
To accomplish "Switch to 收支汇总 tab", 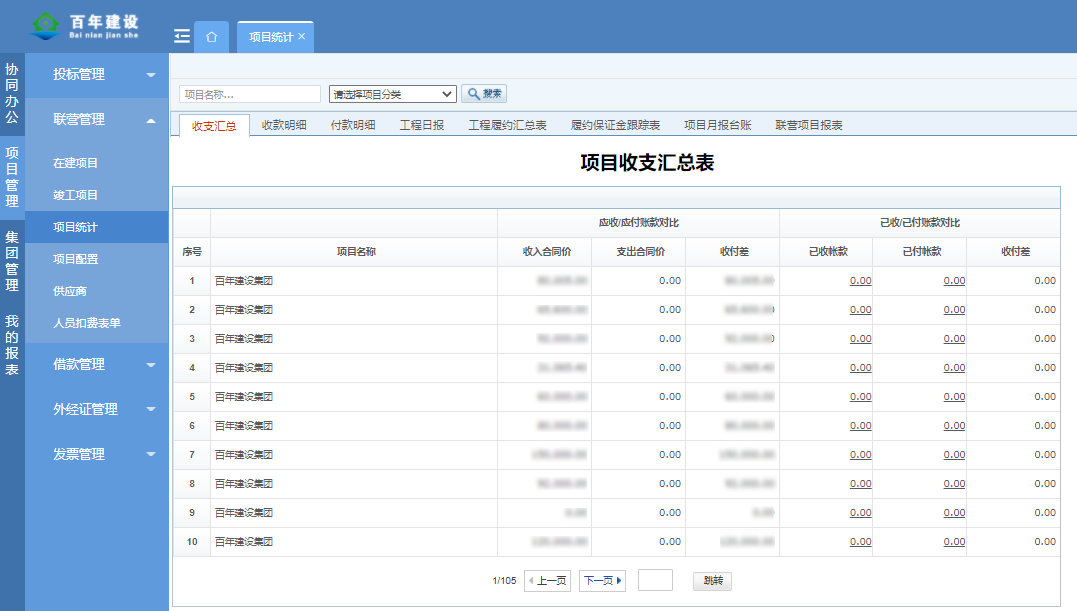I will tap(214, 126).
